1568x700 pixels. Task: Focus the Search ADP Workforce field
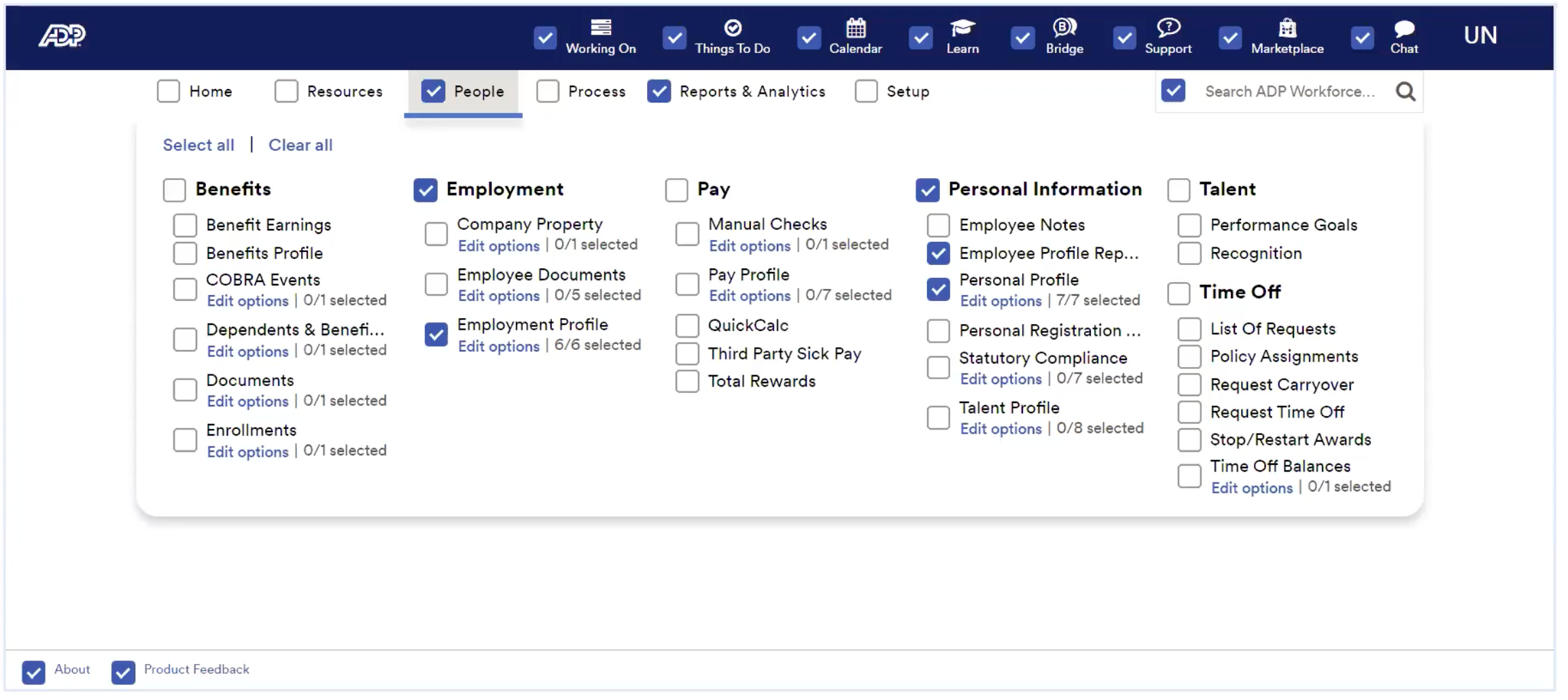click(1289, 91)
